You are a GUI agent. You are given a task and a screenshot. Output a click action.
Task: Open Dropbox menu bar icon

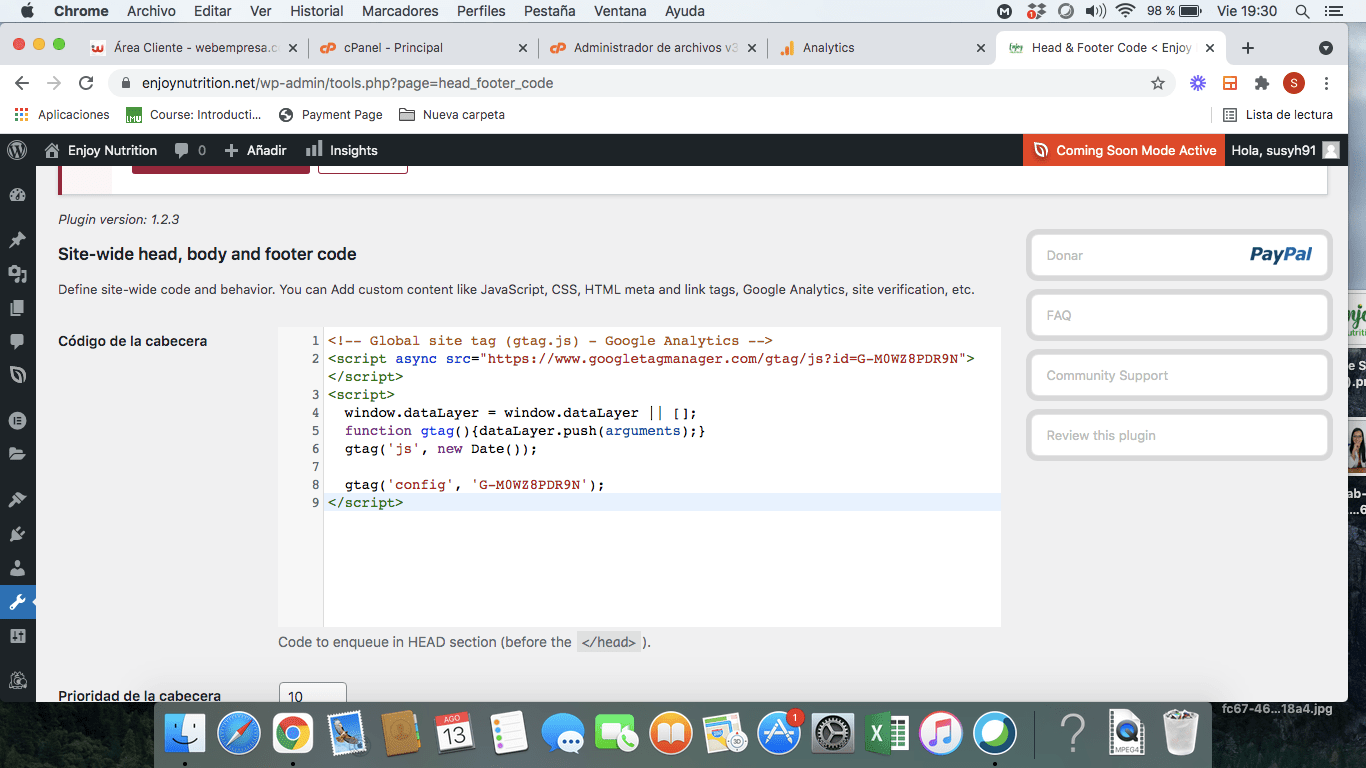(1036, 11)
